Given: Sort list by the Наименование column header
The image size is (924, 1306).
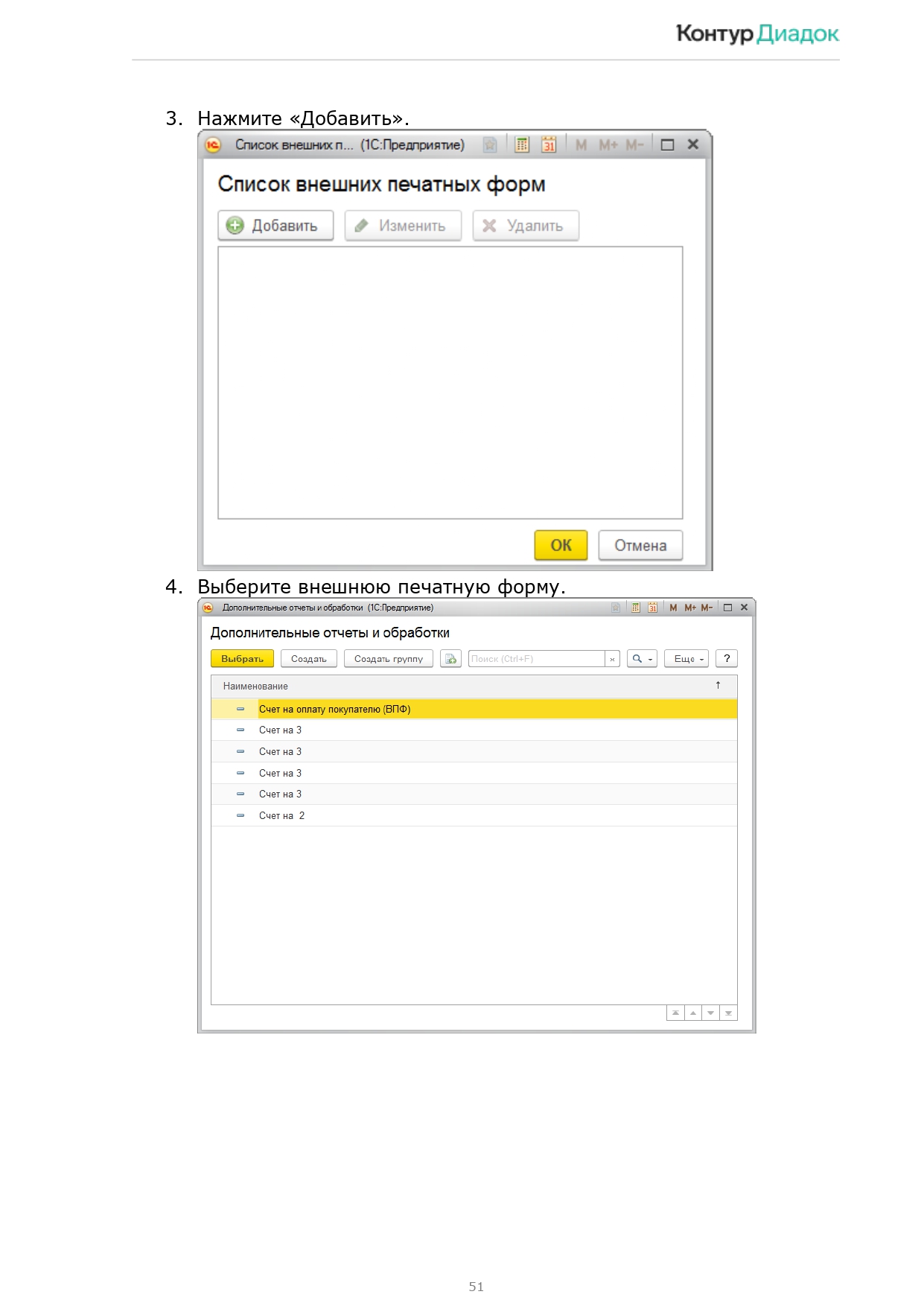Looking at the screenshot, I should [255, 686].
